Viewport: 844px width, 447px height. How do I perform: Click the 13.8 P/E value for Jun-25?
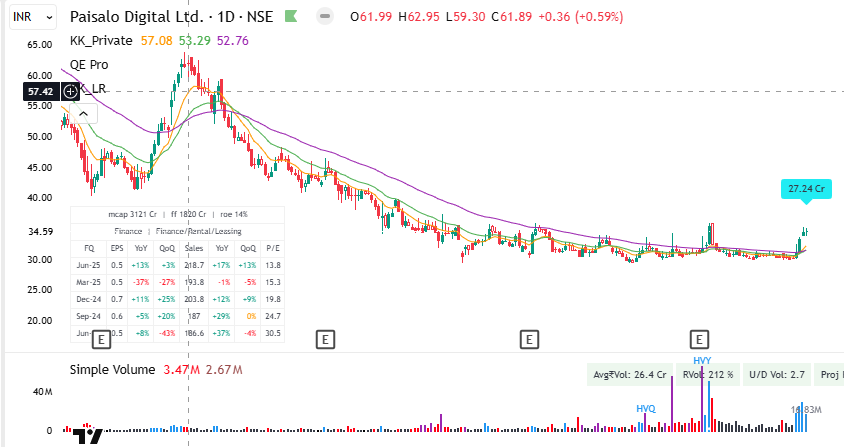(x=273, y=266)
